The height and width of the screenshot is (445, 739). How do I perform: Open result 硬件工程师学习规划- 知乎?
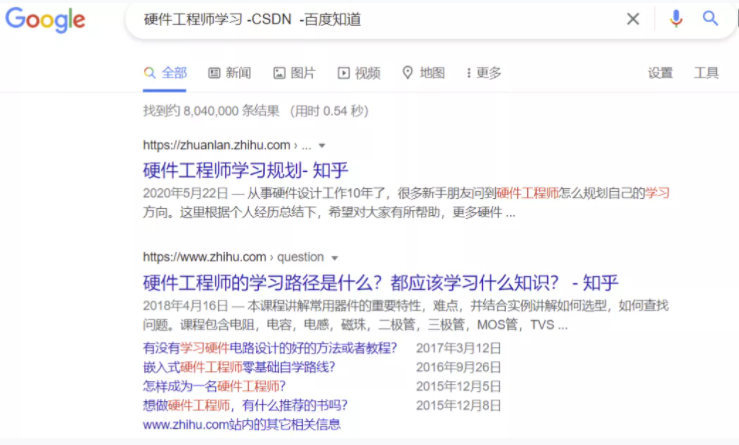246,170
